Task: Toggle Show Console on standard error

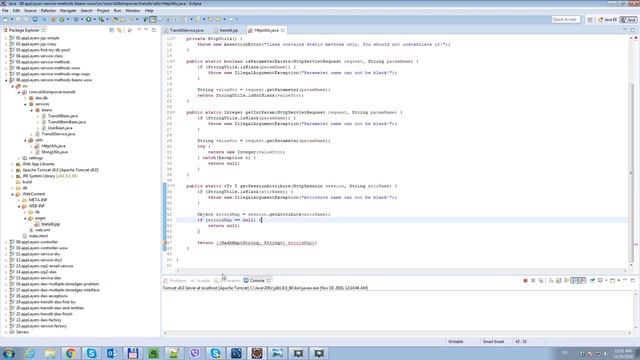Action: click(582, 280)
